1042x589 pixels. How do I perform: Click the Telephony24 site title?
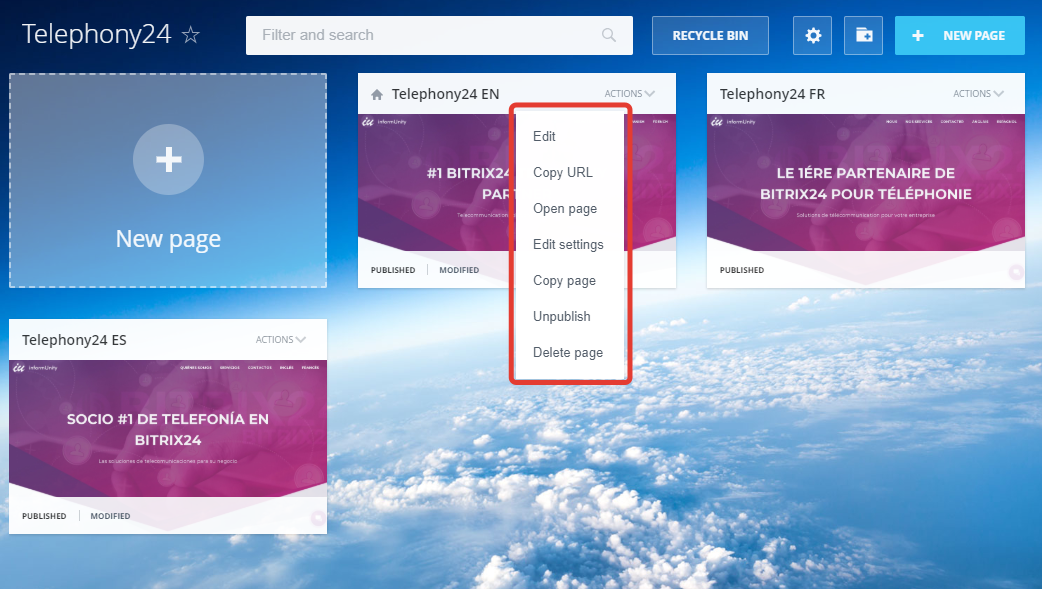coord(96,35)
